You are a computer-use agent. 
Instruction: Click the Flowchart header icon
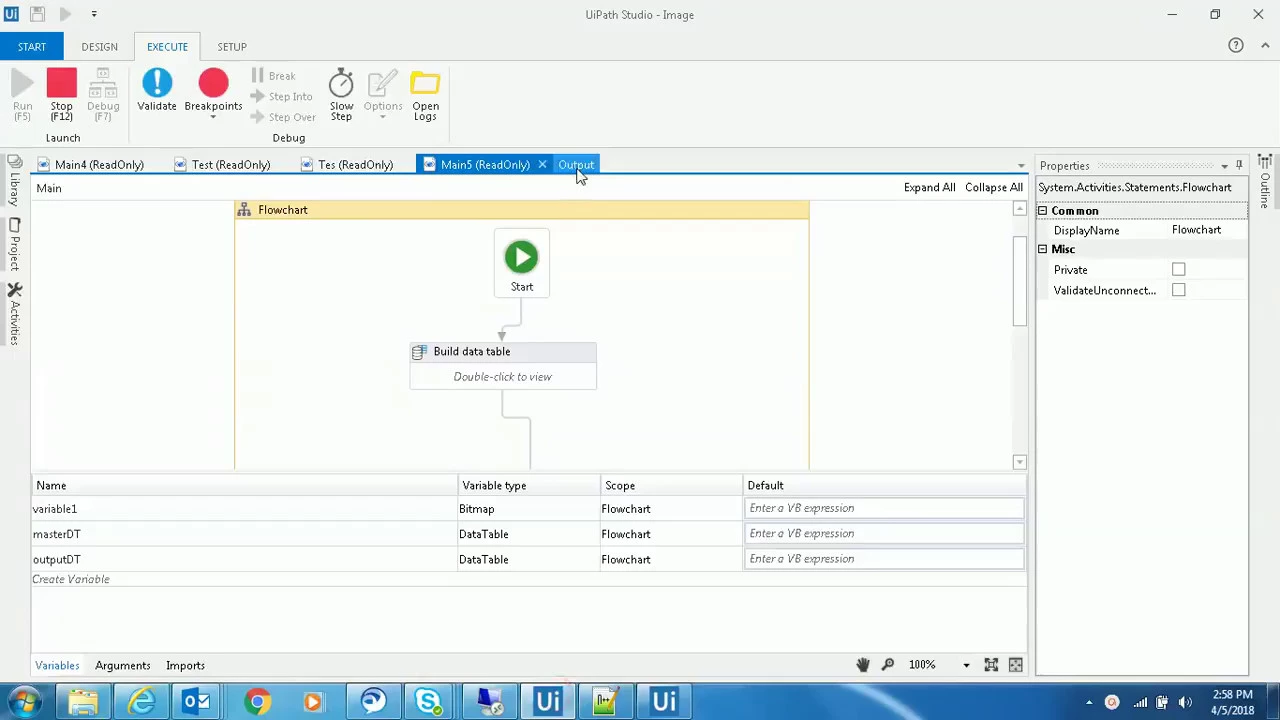244,210
